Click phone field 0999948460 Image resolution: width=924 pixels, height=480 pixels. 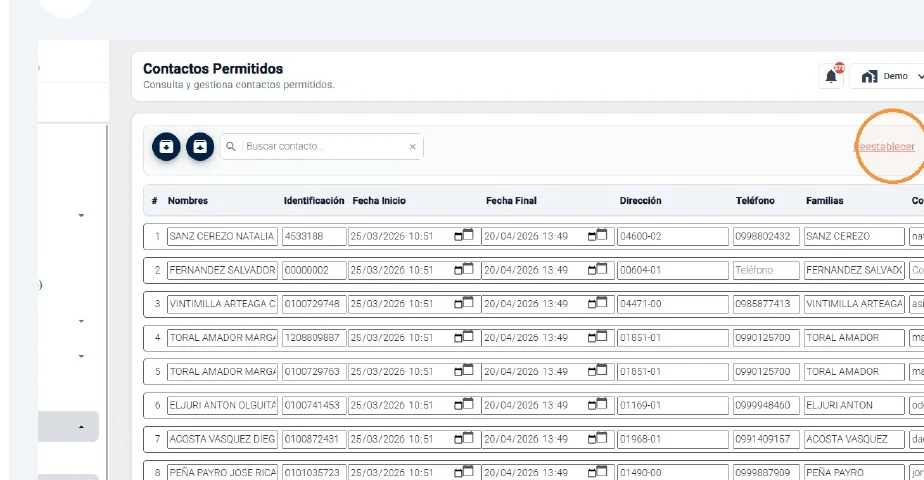pos(766,405)
